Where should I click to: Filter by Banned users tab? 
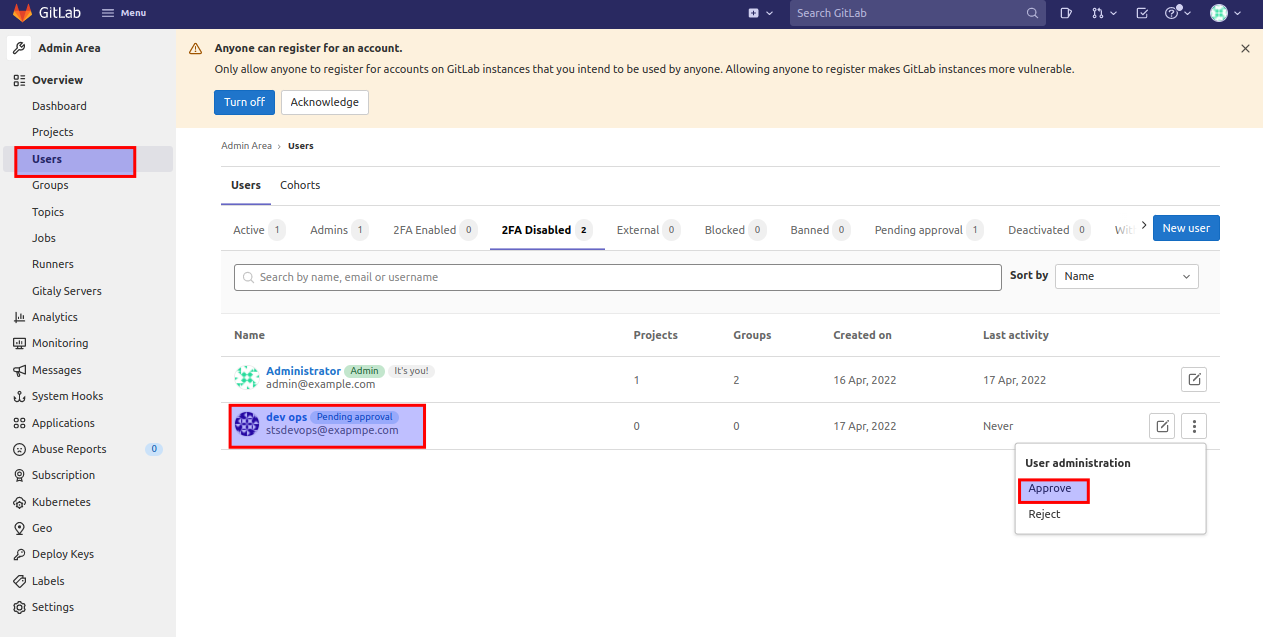820,230
